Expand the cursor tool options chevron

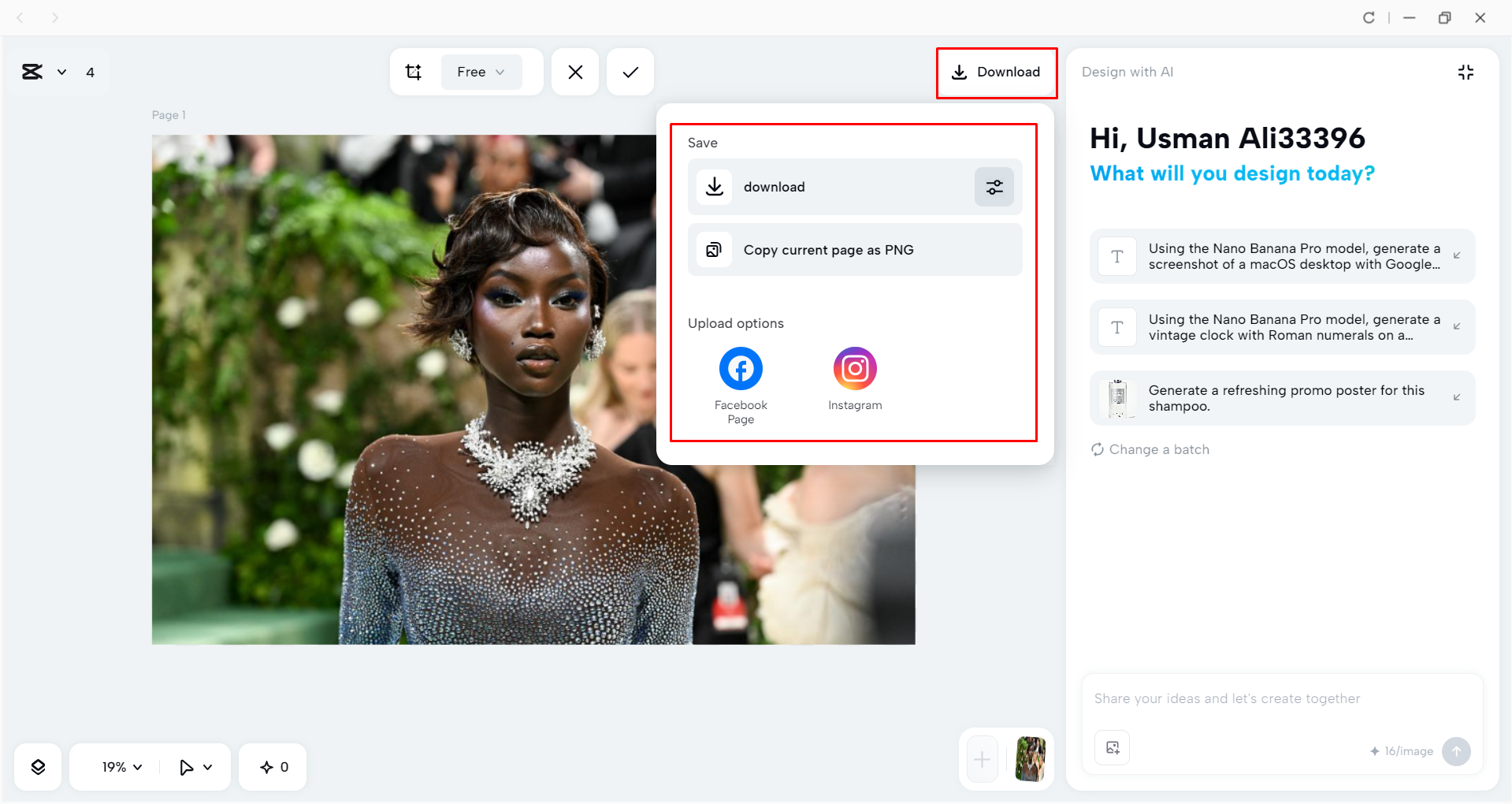[x=208, y=767]
